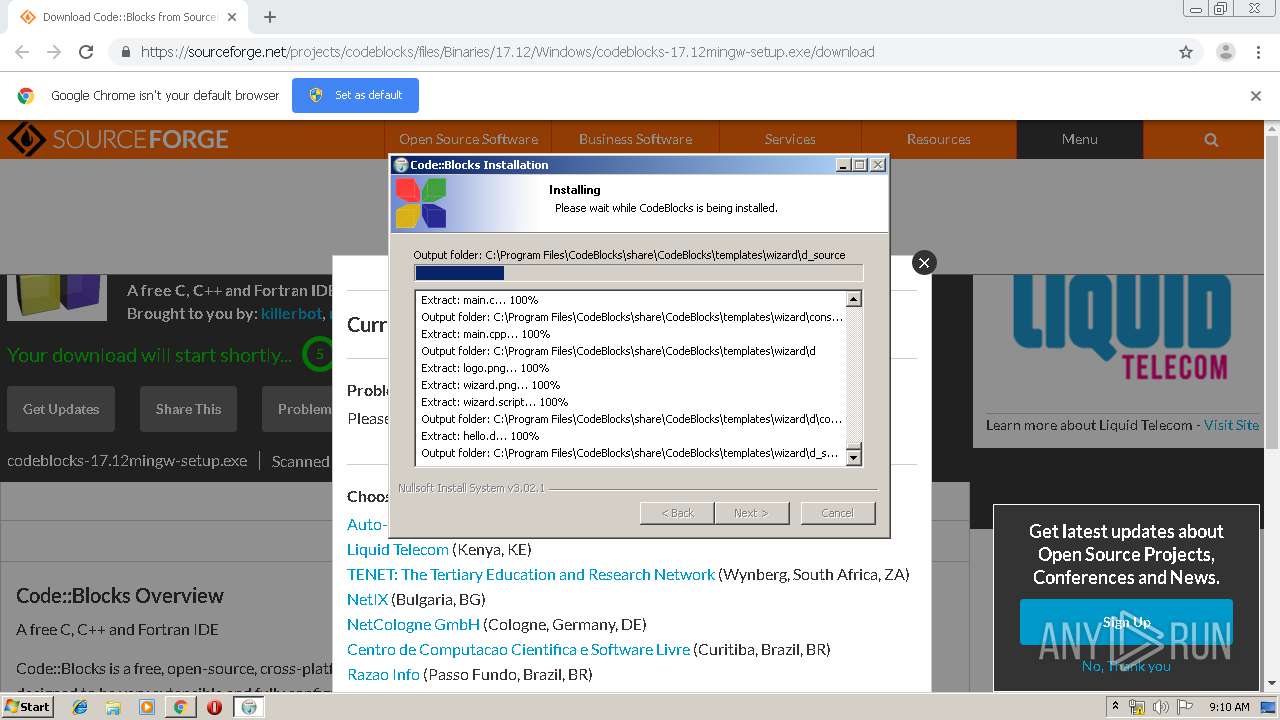Click the Liquid Telecom ad banner
Image resolution: width=1280 pixels, height=720 pixels.
coord(1120,330)
